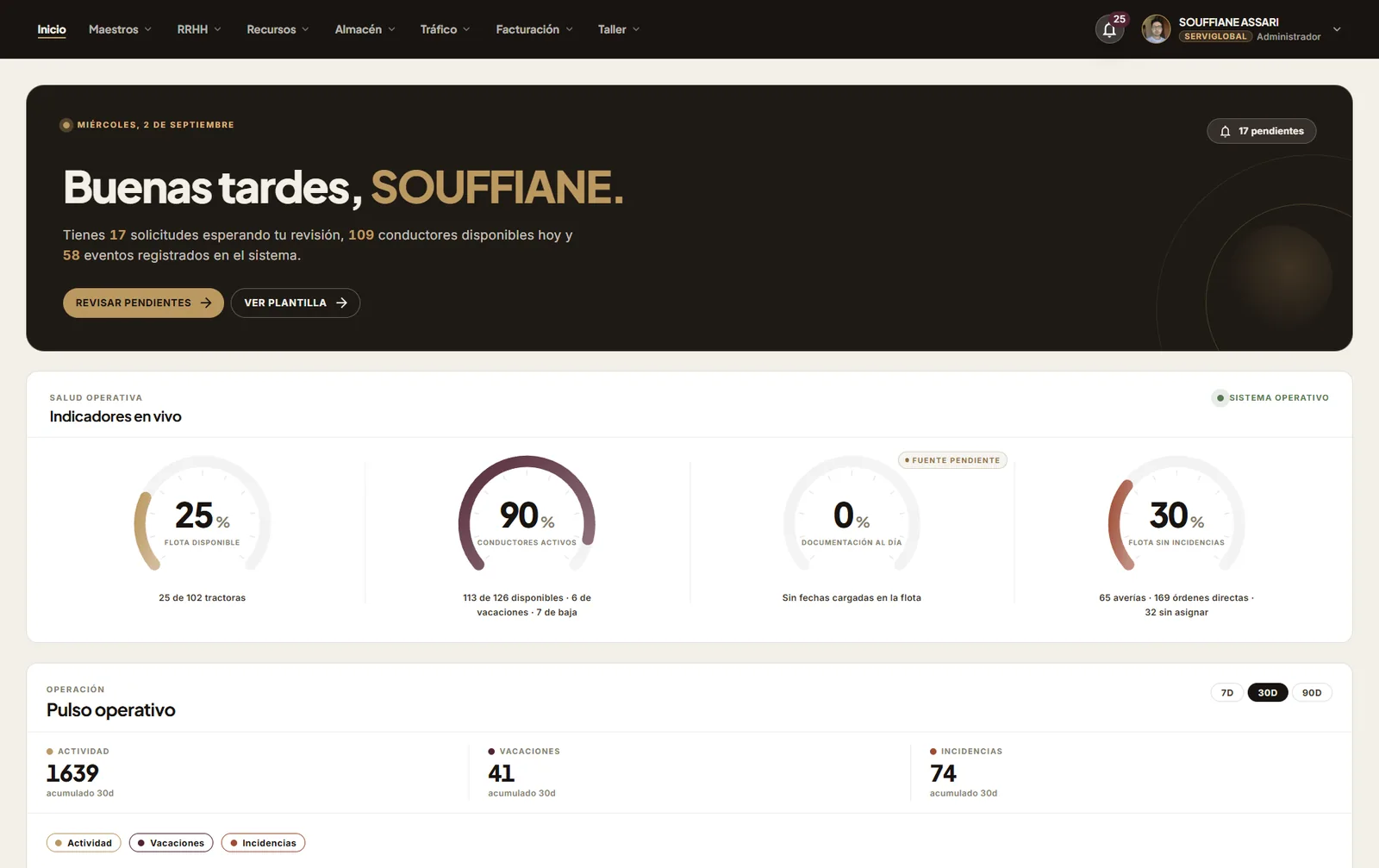Expand the RRHH menu

199,29
